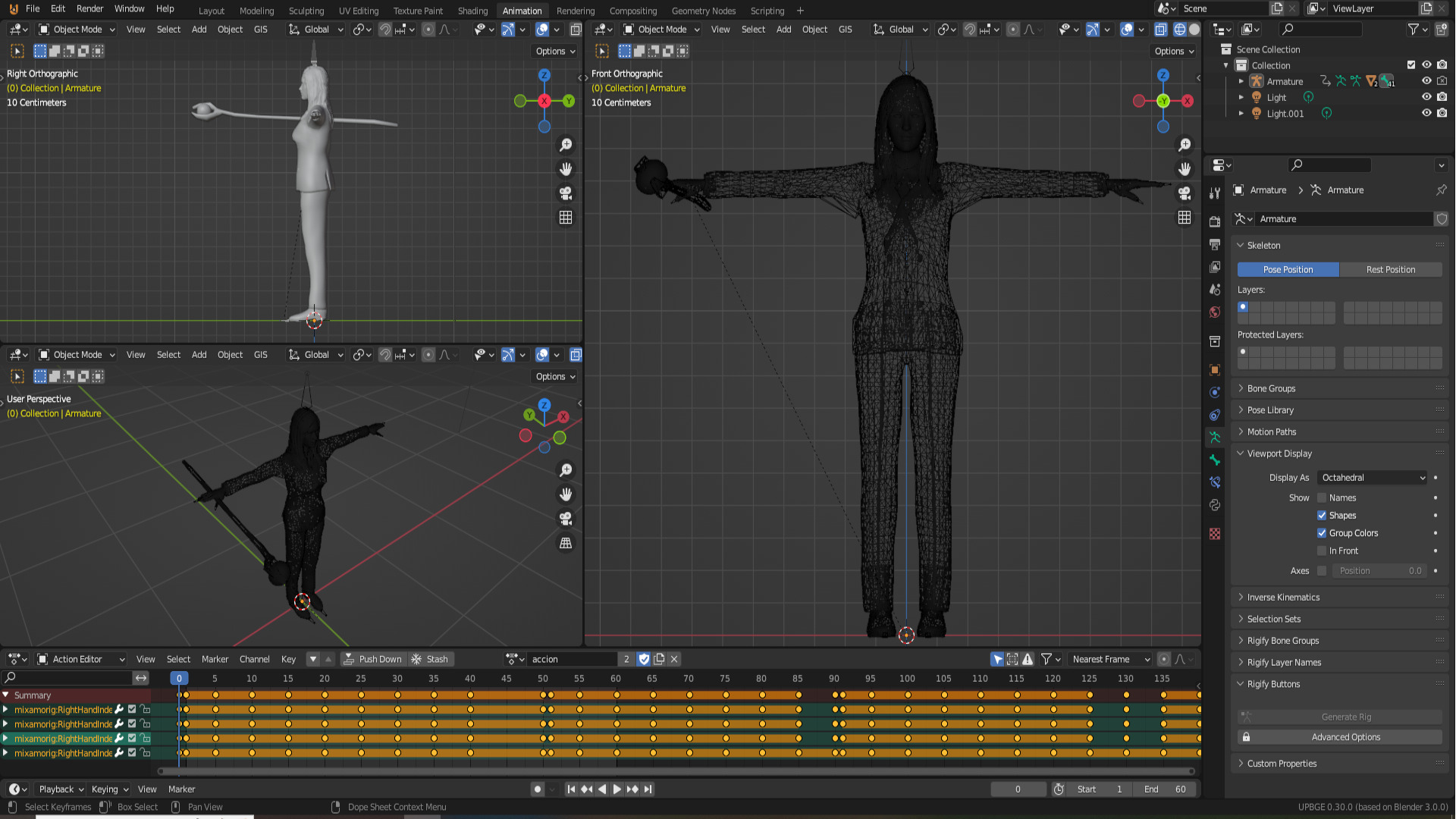
Task: Click the current frame number field
Action: point(1018,789)
